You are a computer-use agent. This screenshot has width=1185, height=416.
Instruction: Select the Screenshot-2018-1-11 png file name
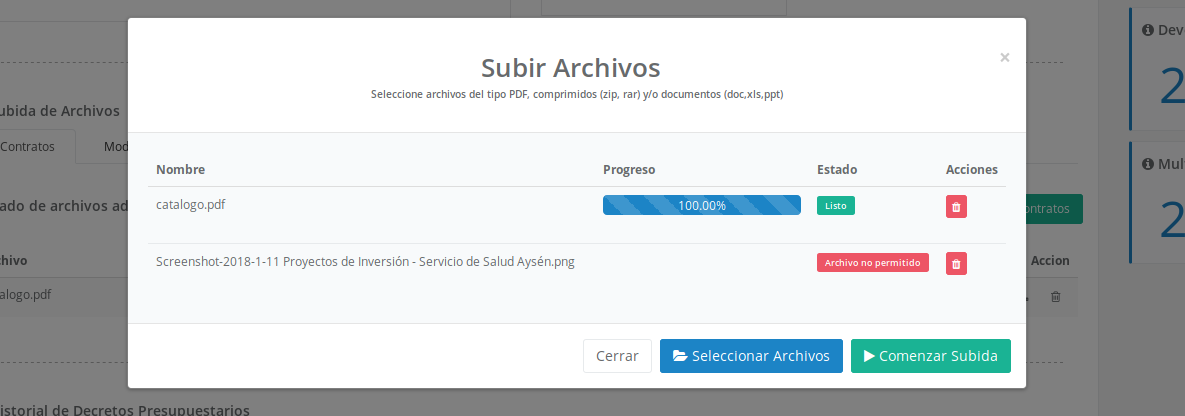click(365, 262)
